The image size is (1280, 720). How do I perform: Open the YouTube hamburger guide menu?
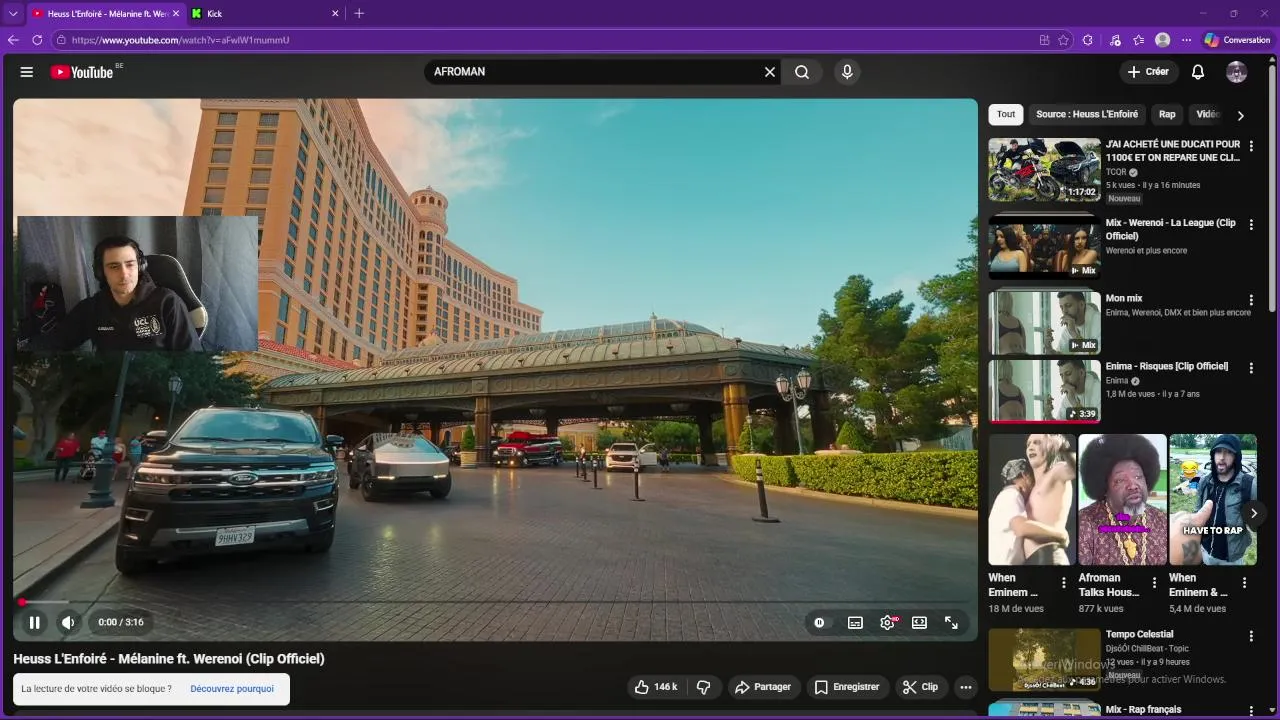tap(27, 72)
